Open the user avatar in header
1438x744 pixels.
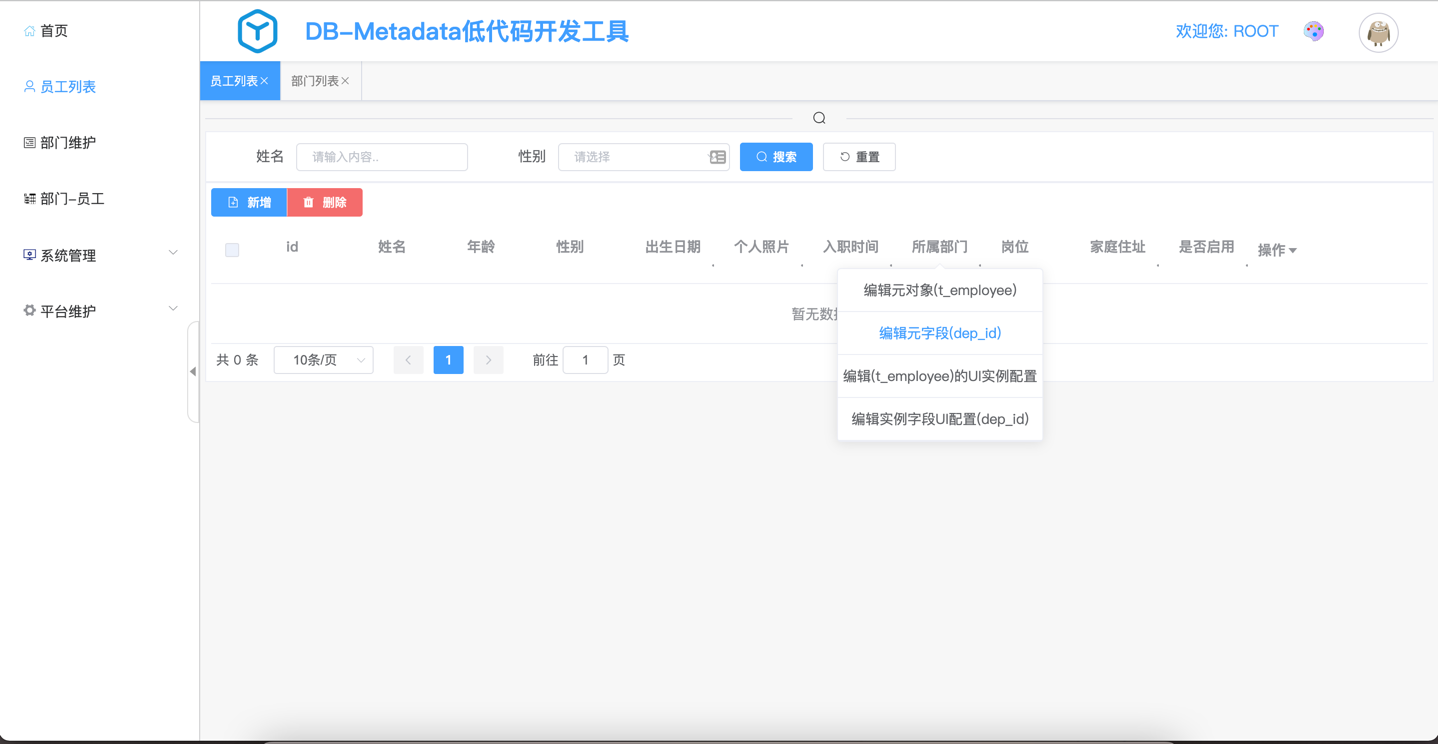coord(1378,33)
